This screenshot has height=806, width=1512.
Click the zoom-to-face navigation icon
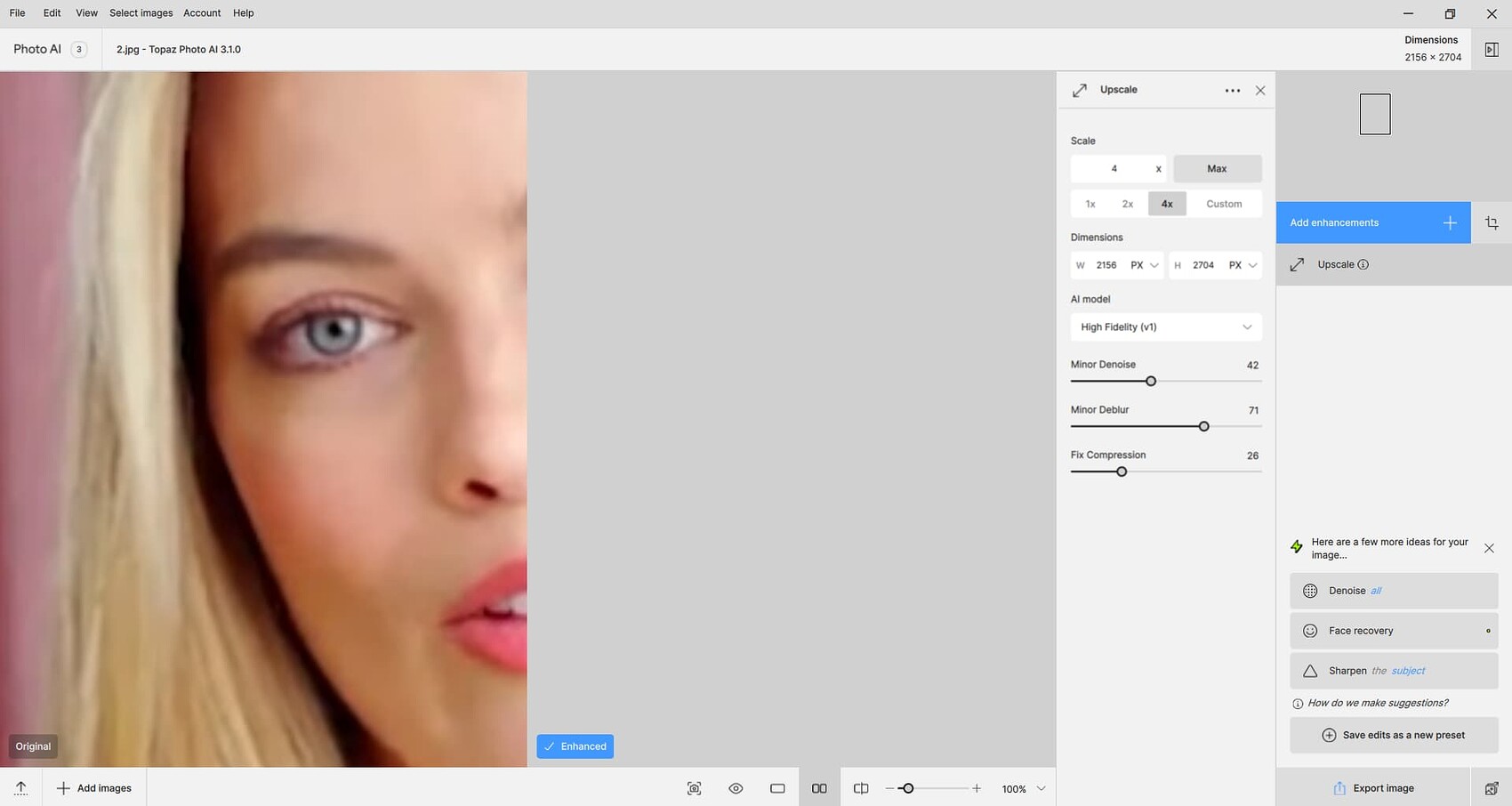coord(694,788)
